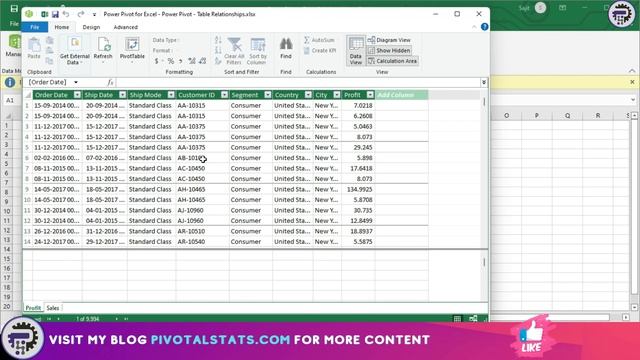Image resolution: width=640 pixels, height=360 pixels.
Task: Undo the last action in Power Pivot
Action: 66,14
